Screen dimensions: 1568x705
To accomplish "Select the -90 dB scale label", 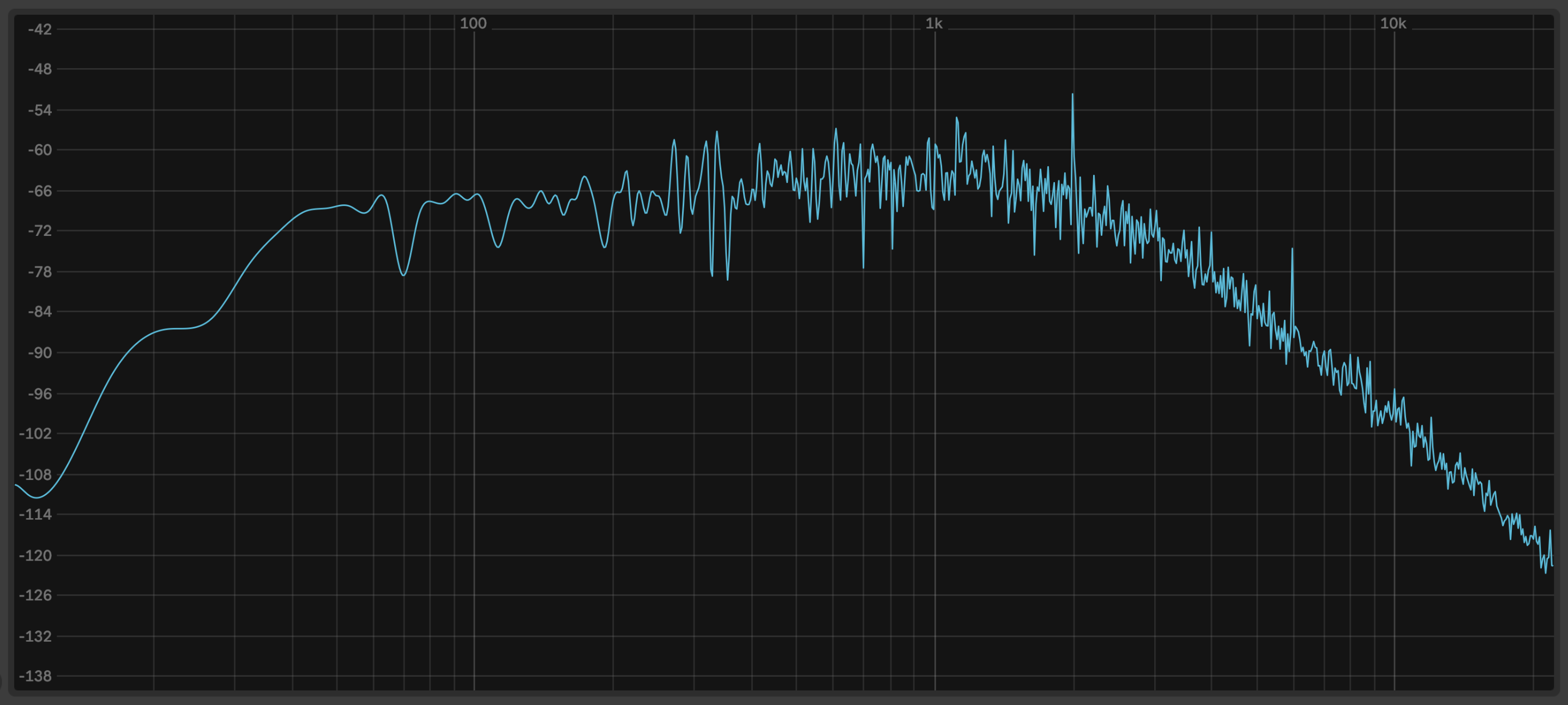I will click(40, 353).
